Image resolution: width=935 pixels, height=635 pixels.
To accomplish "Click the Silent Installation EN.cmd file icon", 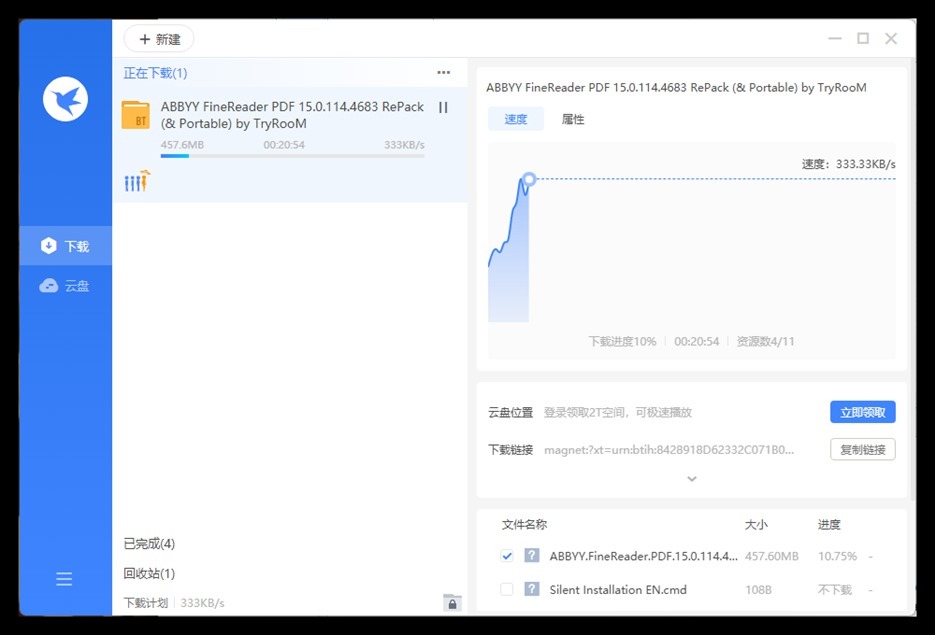I will tap(532, 589).
